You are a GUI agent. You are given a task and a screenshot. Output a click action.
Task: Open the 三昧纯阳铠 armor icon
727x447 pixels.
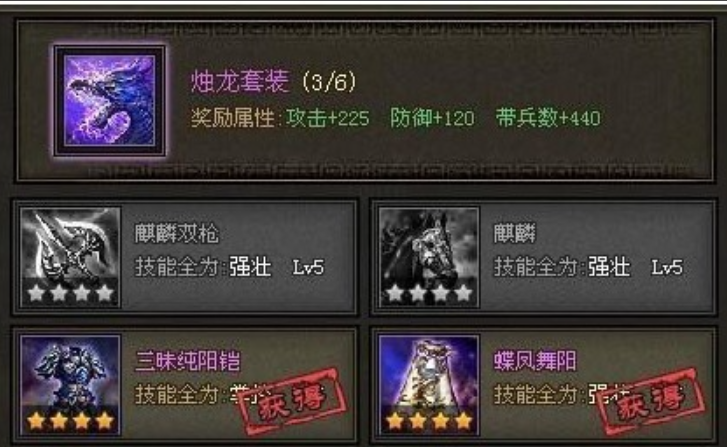coord(70,385)
